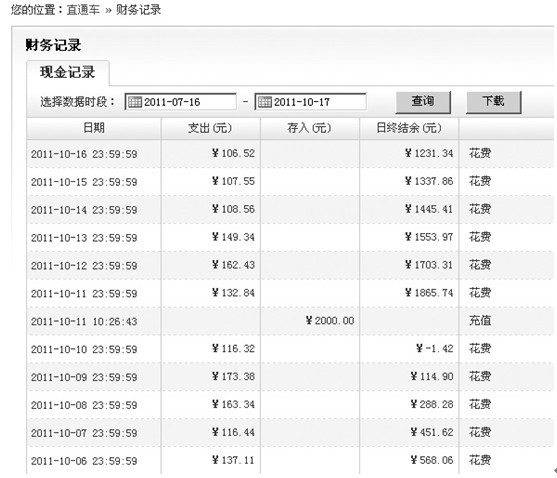Screen dimensions: 557x478
Task: Click expense value ¥107.55
Action: tap(233, 181)
